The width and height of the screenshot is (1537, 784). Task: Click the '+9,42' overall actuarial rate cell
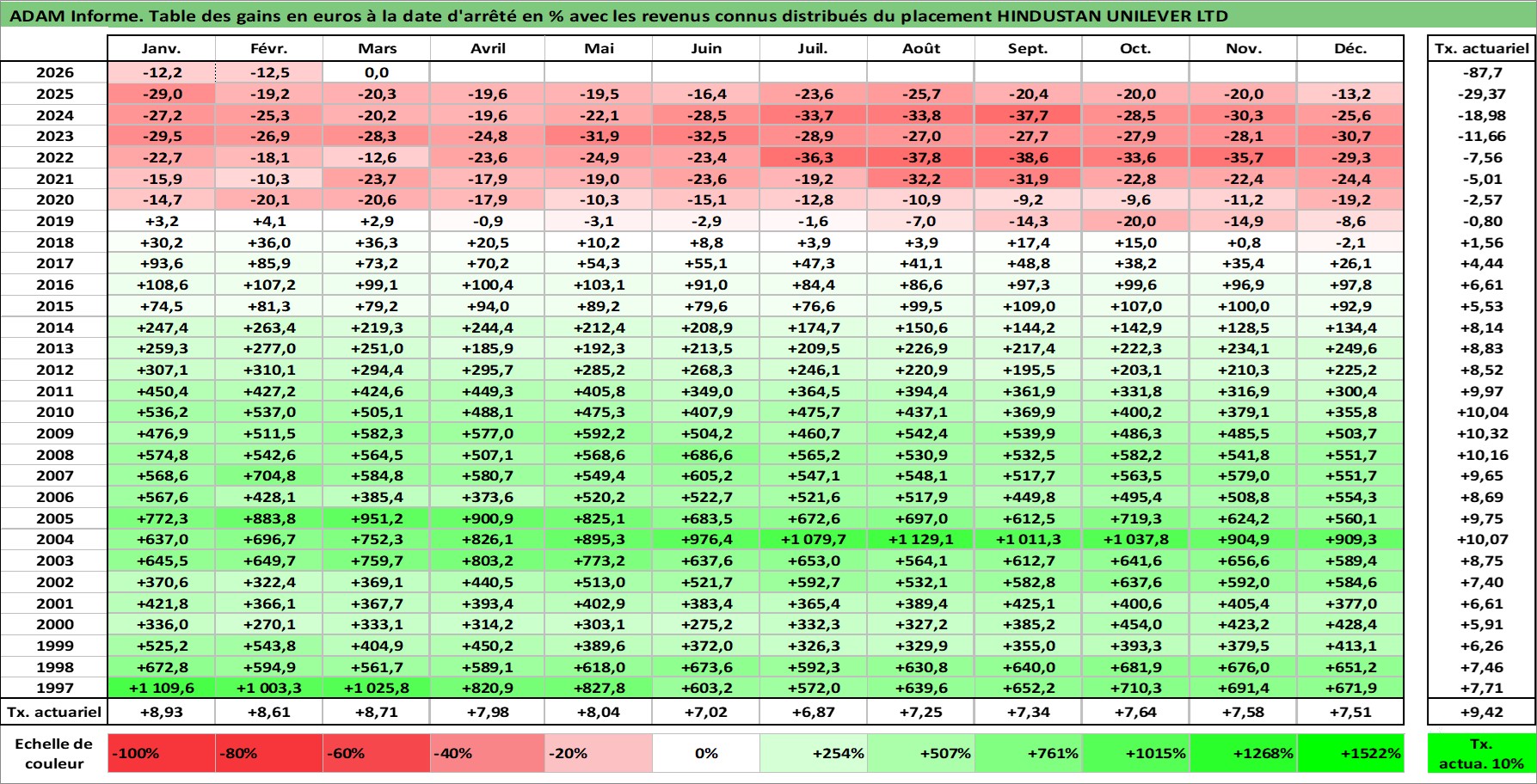[1481, 712]
